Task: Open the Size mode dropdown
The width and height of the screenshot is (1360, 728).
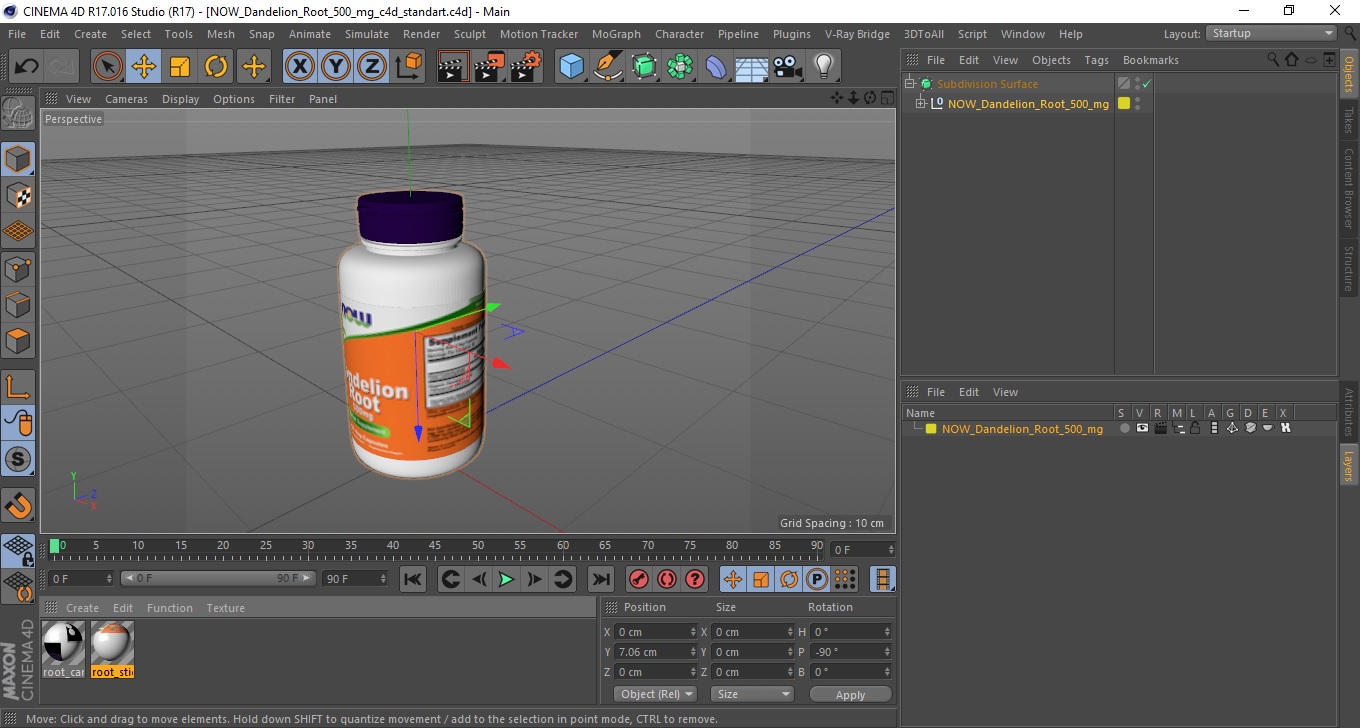Action: click(752, 694)
